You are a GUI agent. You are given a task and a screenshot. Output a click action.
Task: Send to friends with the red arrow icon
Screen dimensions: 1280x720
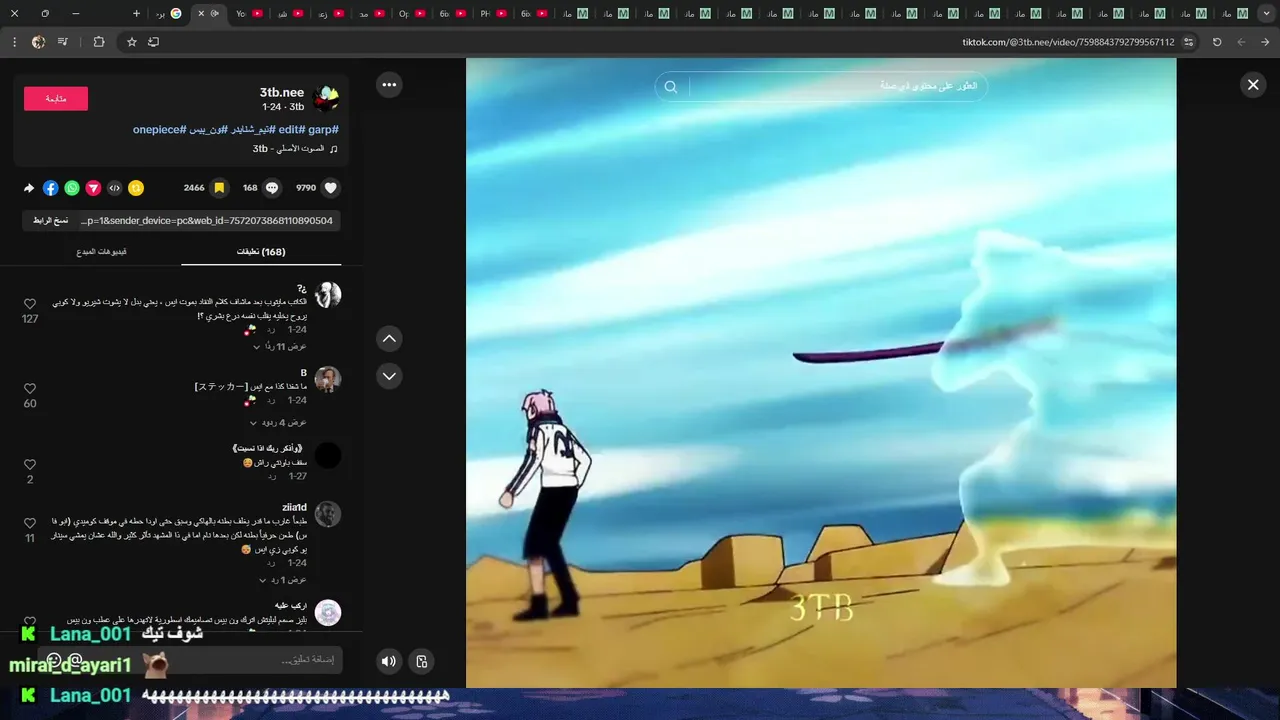pos(93,188)
